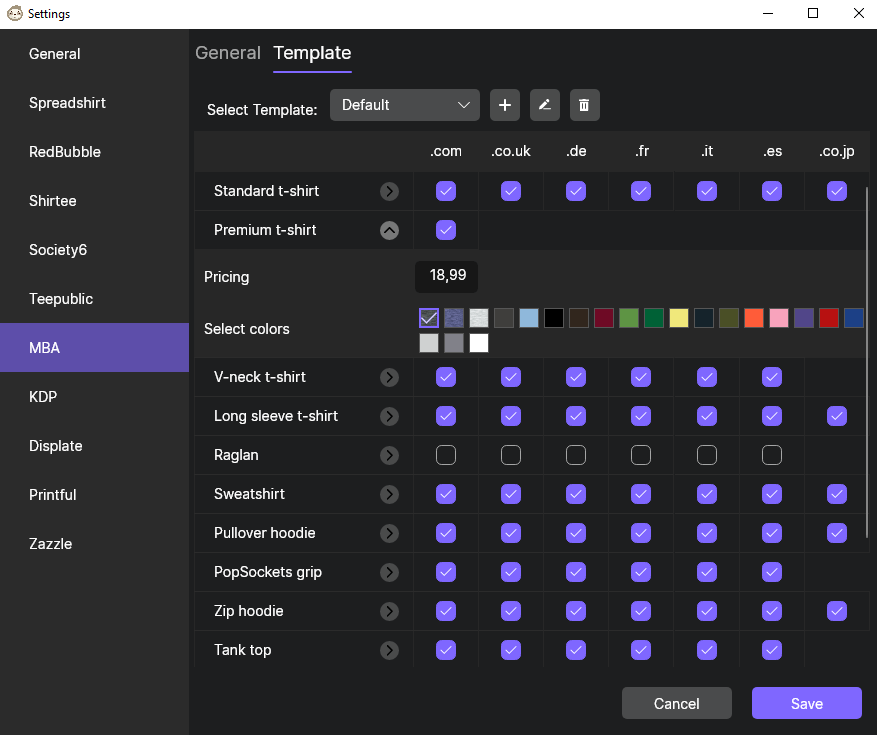Select the pink color swatch
877x735 pixels.
[x=779, y=318]
